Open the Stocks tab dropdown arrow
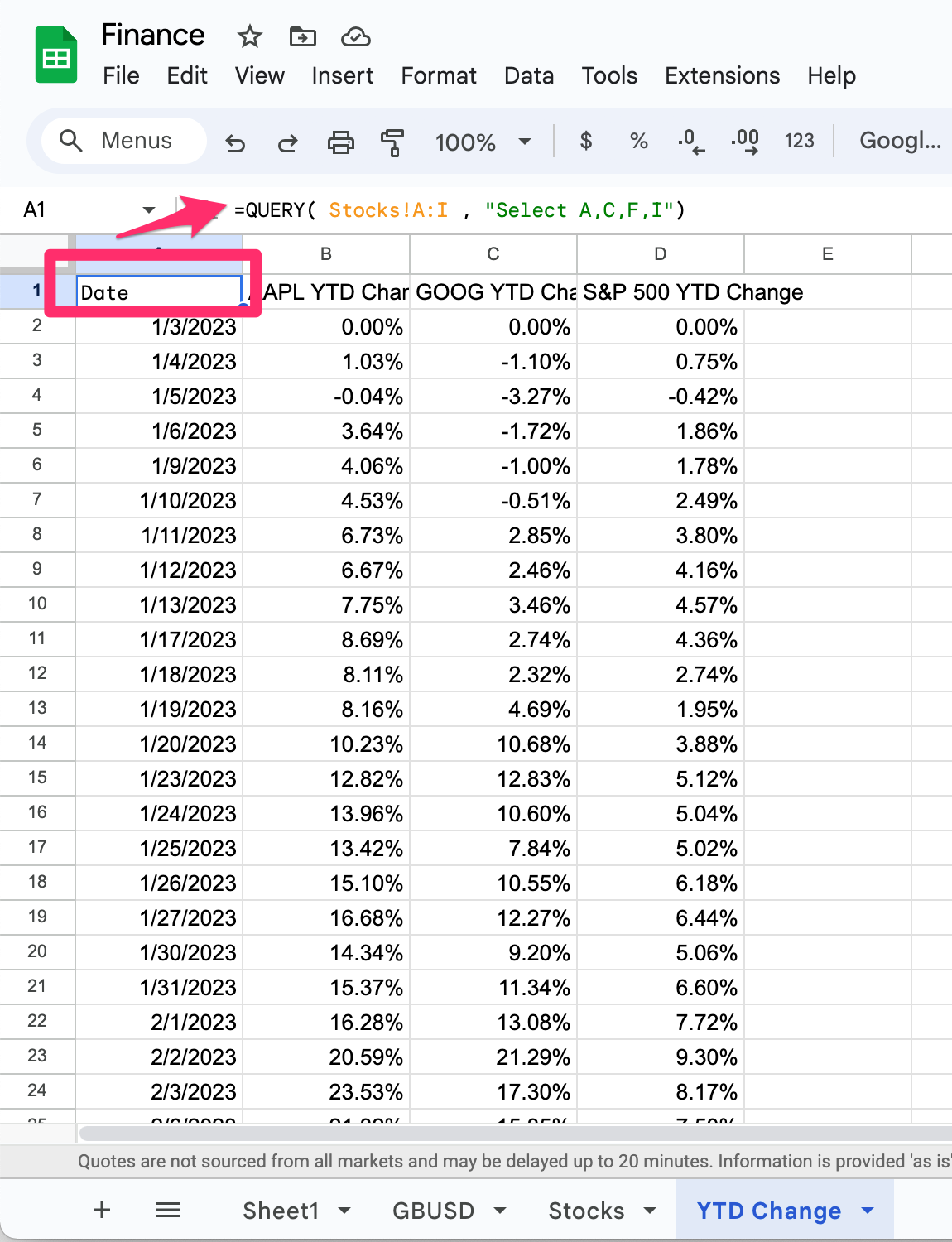 tap(650, 1211)
